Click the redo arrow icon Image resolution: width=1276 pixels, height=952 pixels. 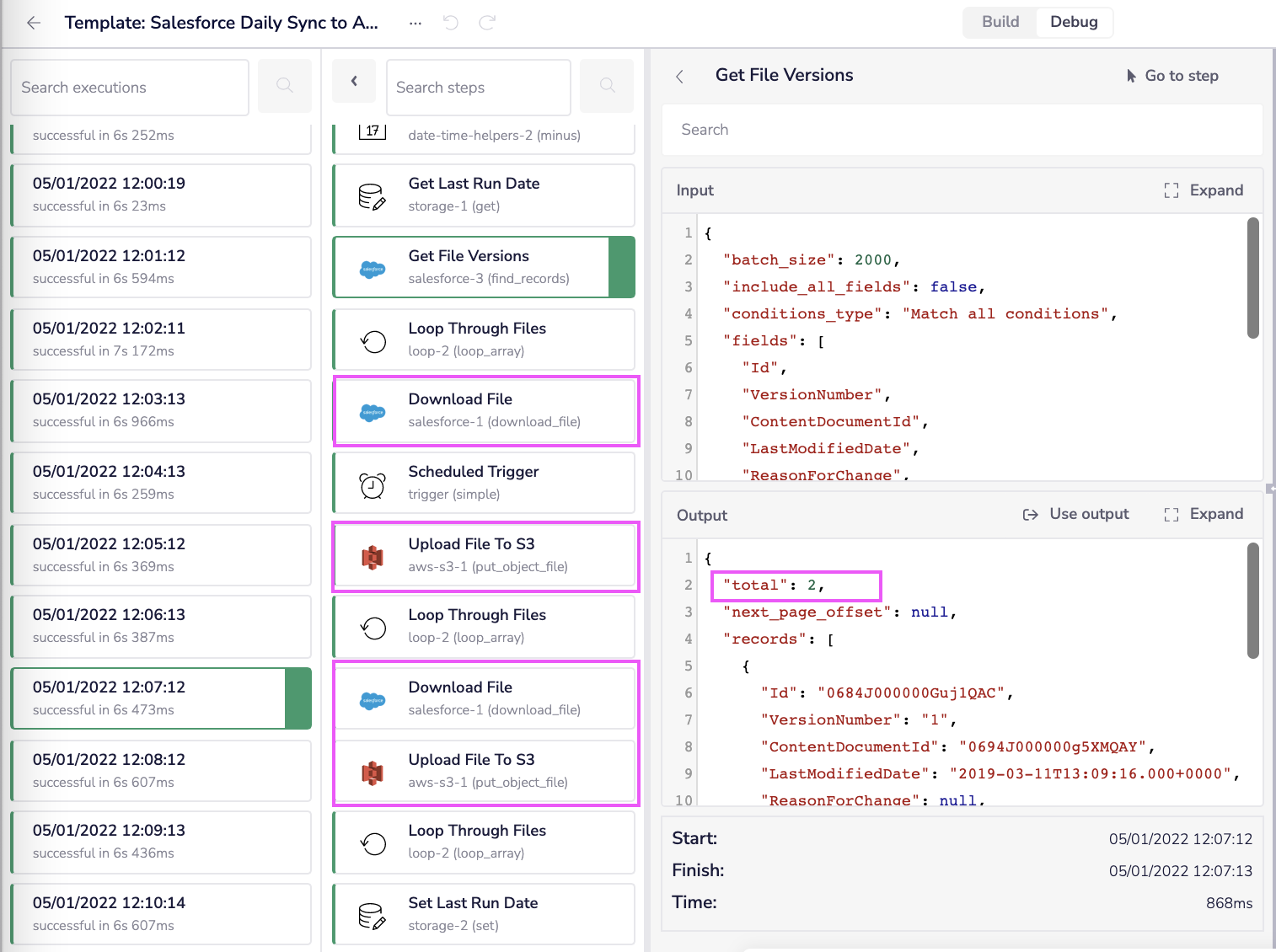click(487, 23)
